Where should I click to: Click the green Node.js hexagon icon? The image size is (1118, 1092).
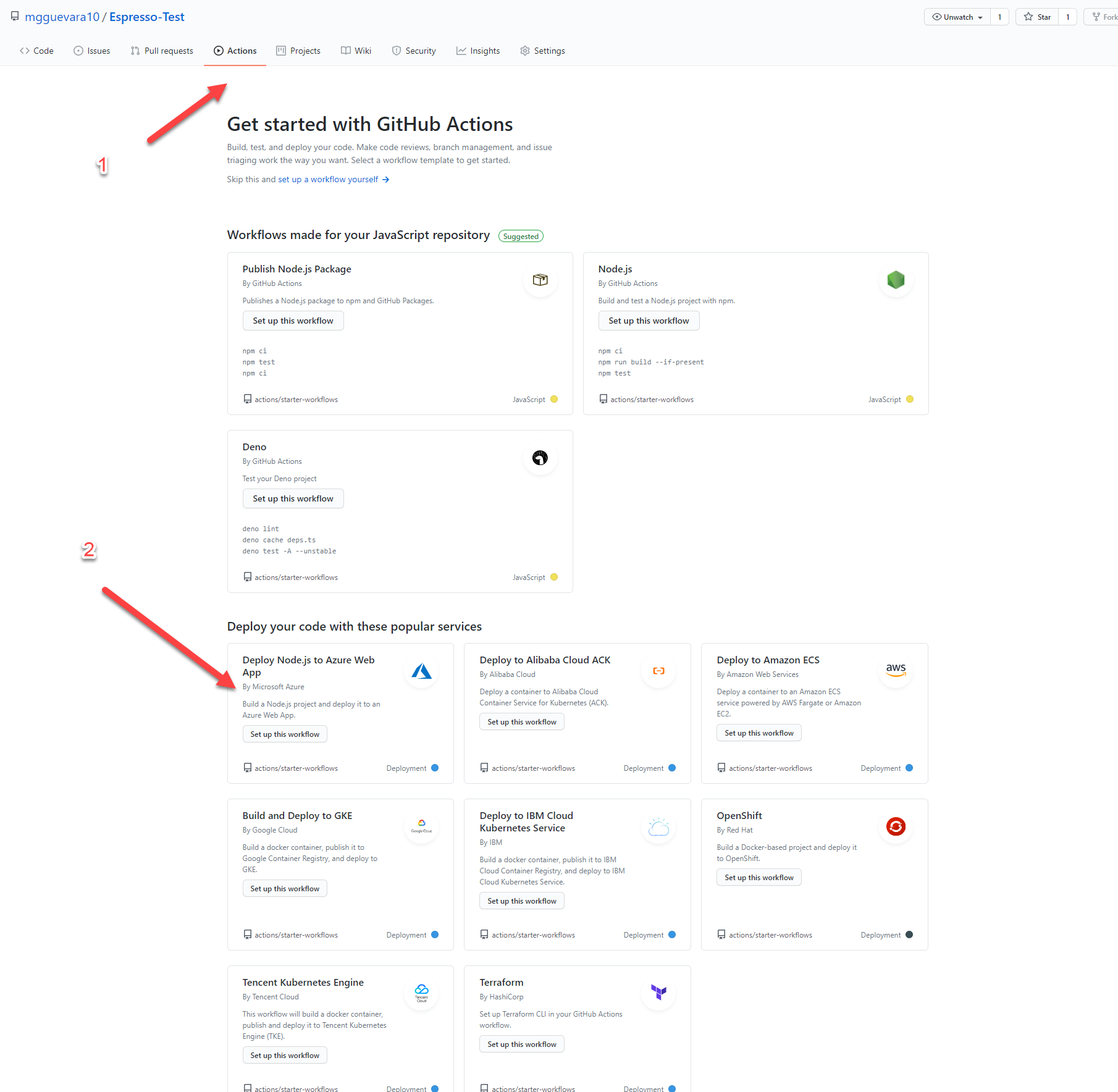[896, 280]
